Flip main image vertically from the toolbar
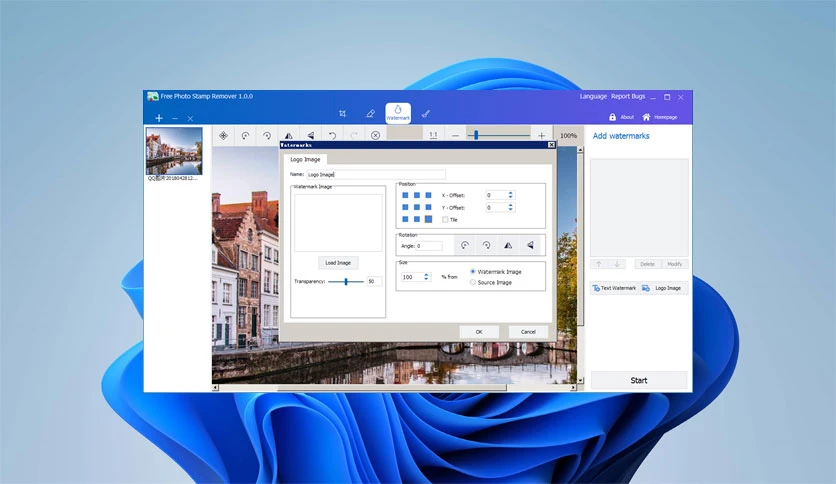 tap(310, 135)
